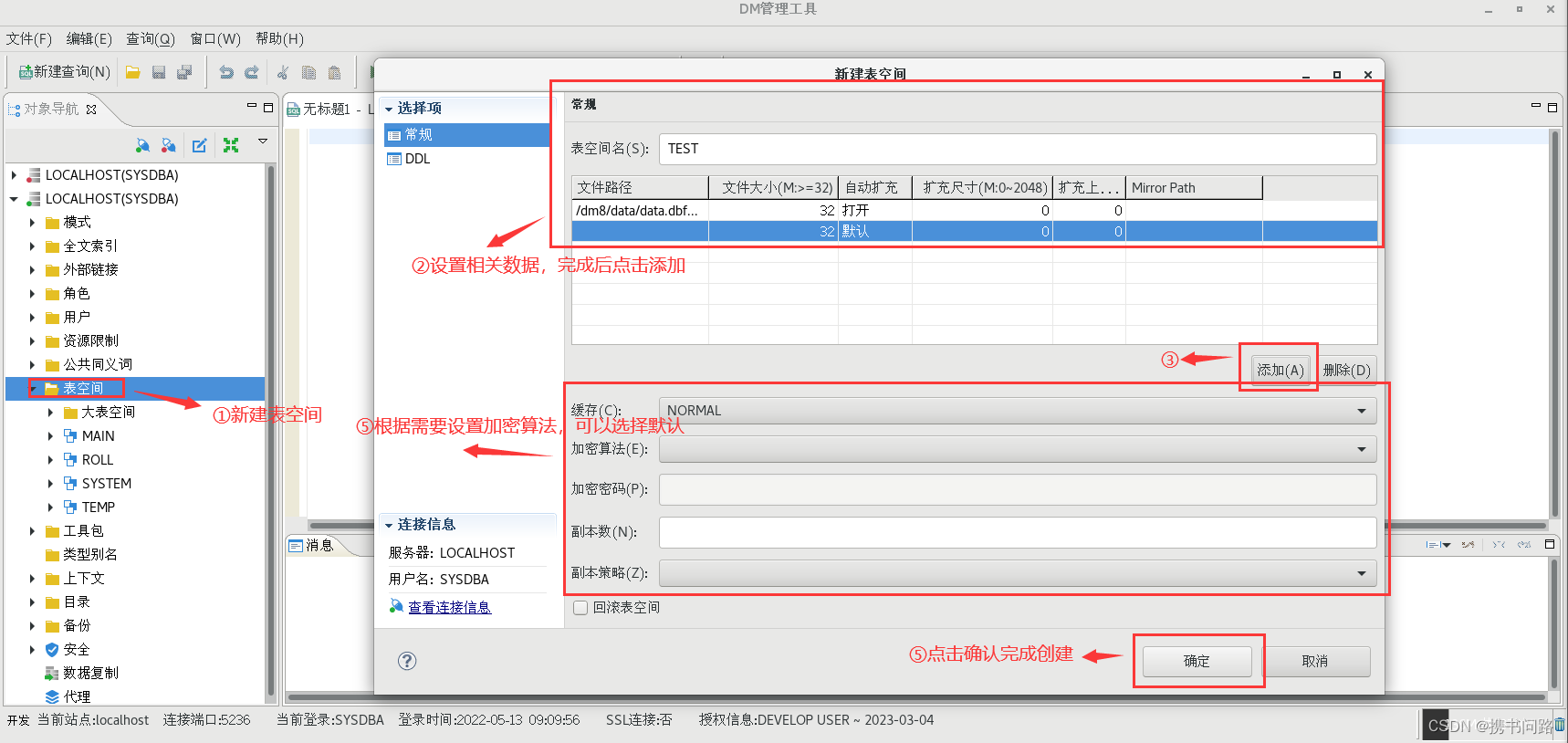The image size is (1568, 743).
Task: Click the 确定 button
Action: click(x=1197, y=662)
